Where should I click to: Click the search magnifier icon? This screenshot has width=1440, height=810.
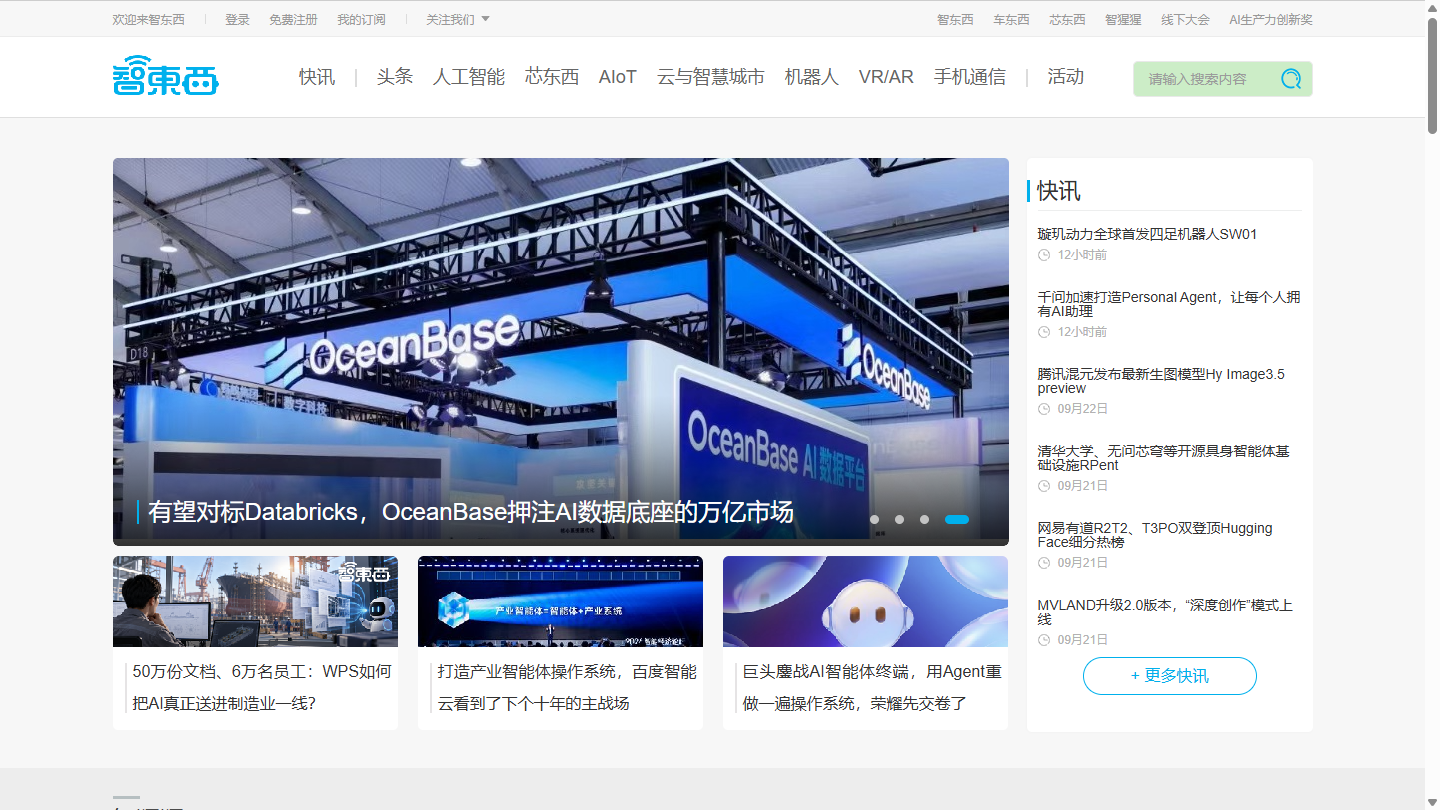click(x=1291, y=79)
